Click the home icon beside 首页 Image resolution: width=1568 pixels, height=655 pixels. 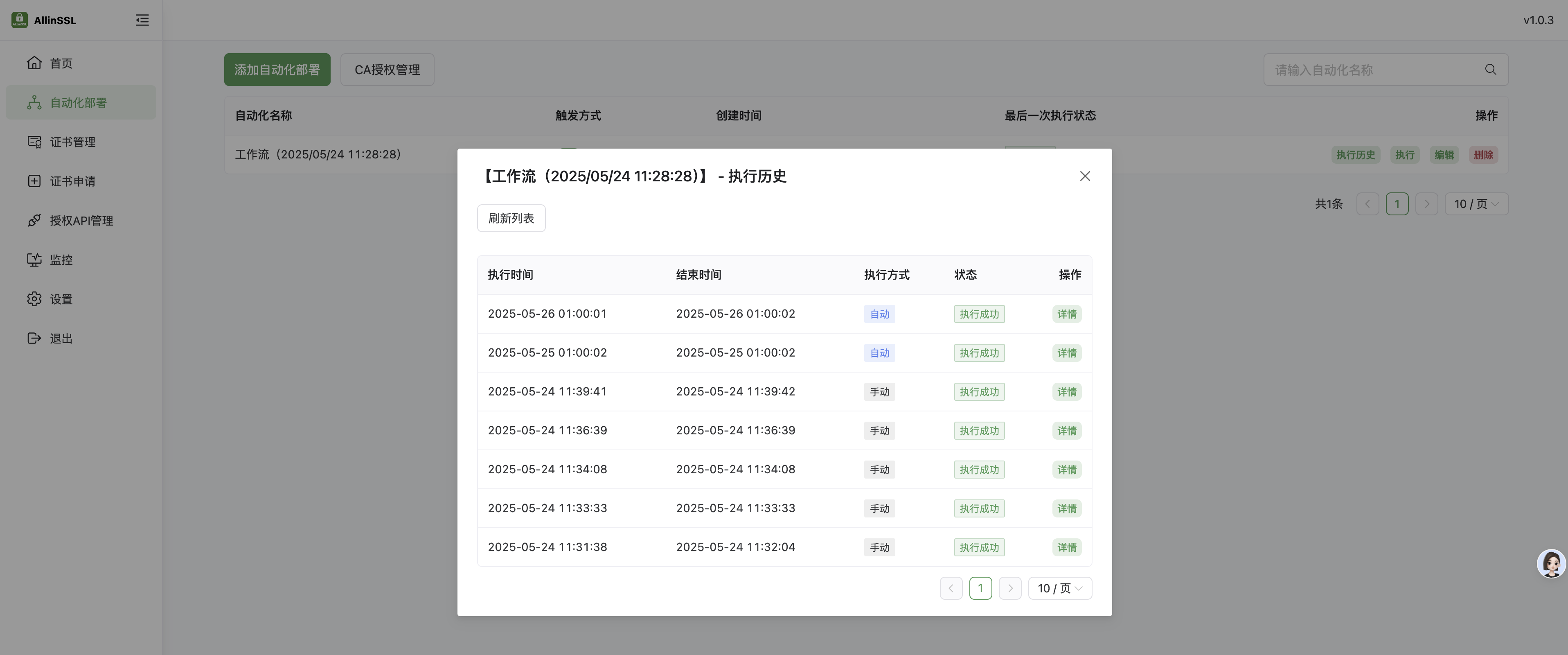click(x=34, y=63)
